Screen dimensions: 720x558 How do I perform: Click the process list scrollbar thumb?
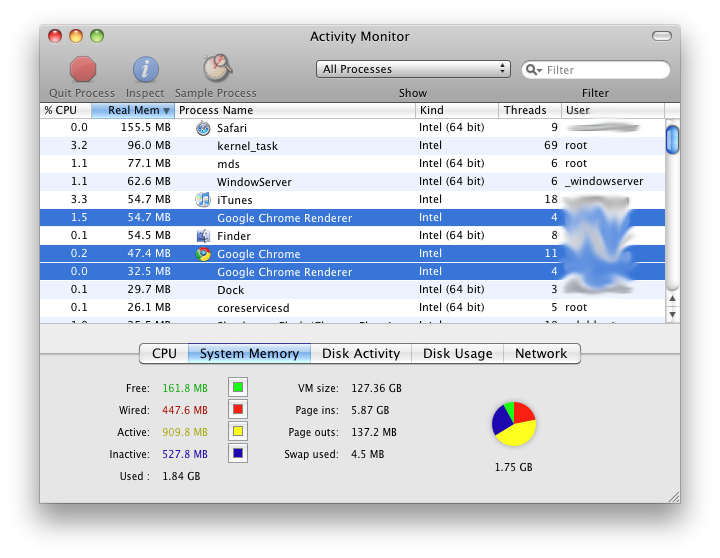[x=672, y=139]
